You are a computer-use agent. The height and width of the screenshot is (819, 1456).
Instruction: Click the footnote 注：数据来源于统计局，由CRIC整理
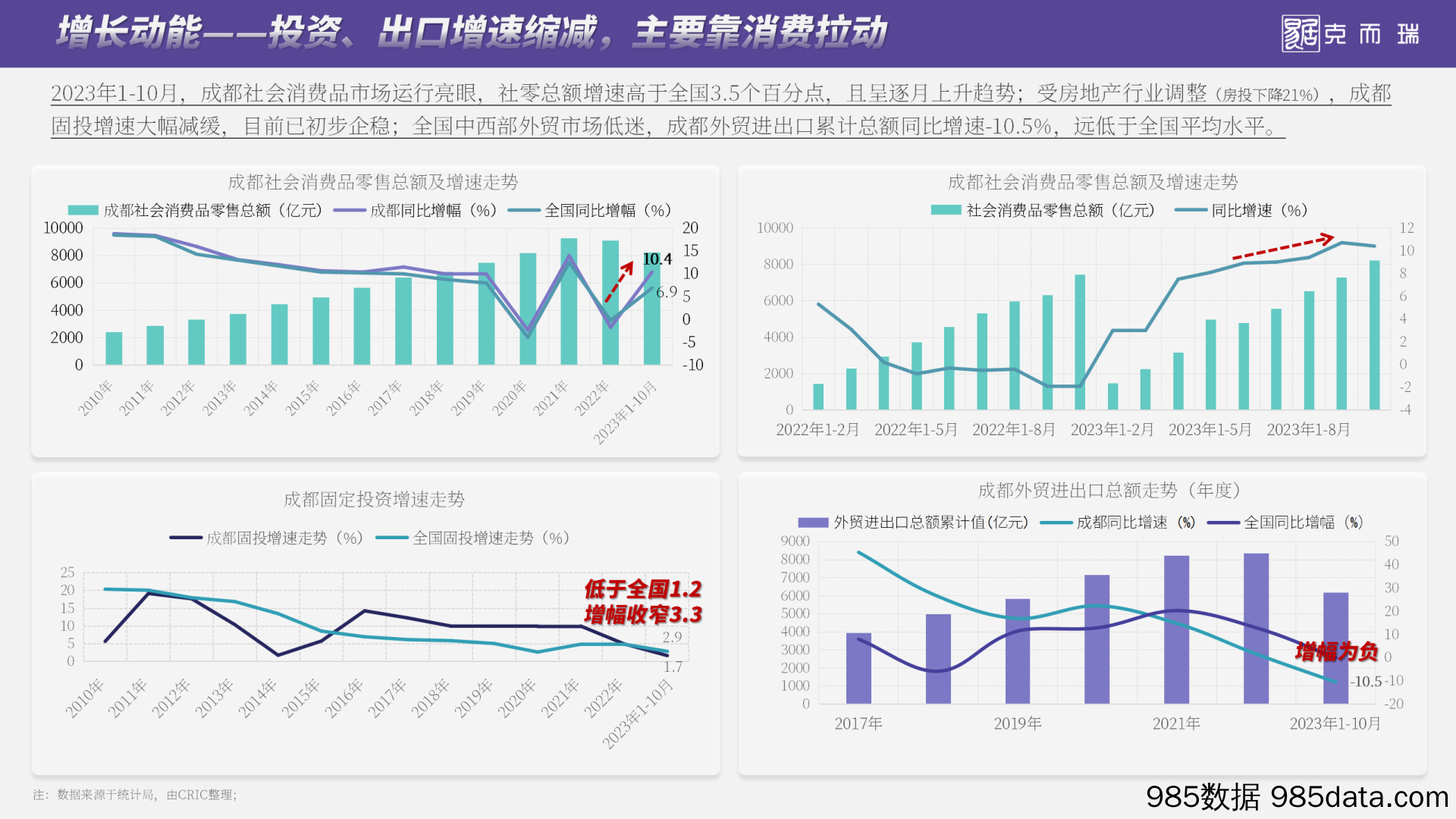click(x=135, y=795)
